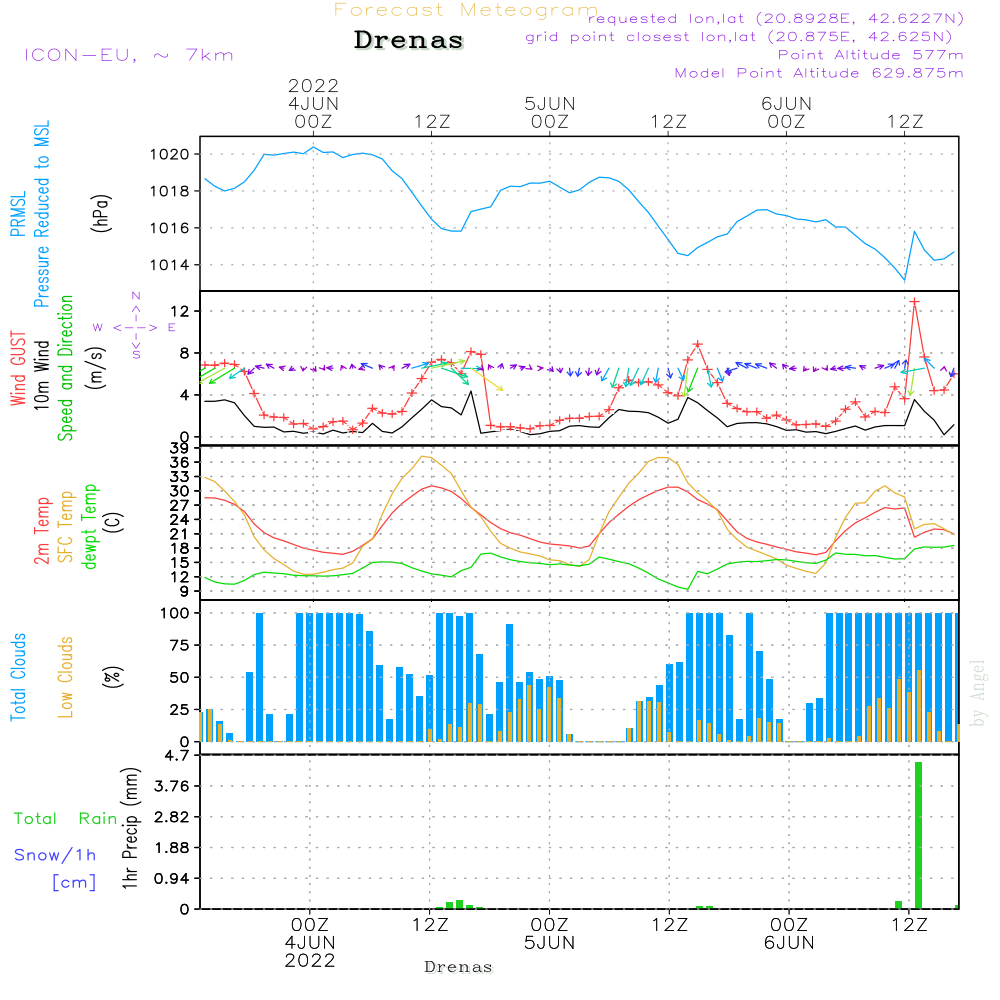
Task: Select the Total Clouds legend label
Action: click(x=18, y=677)
